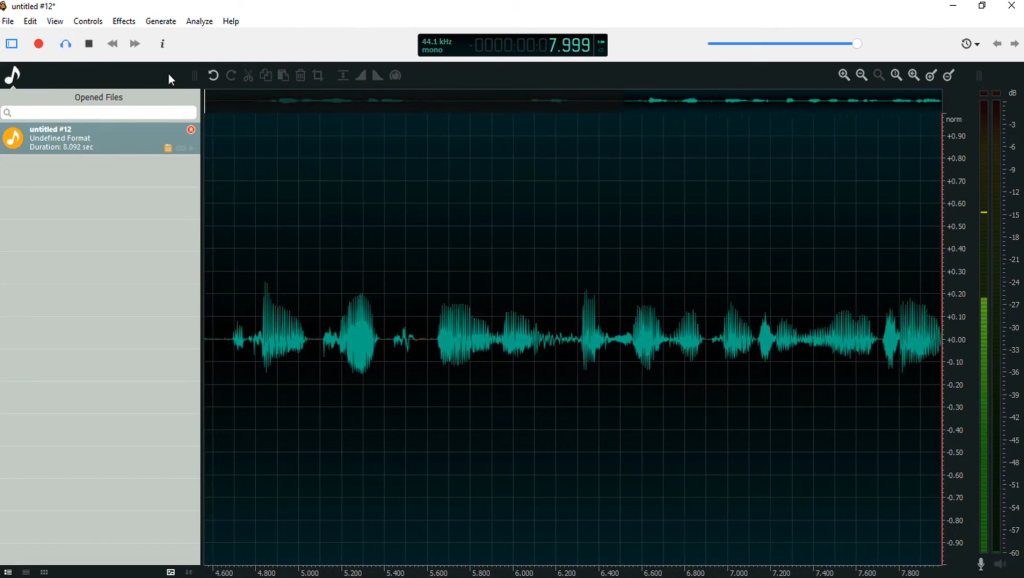Open the Analyze menu
This screenshot has height=578, width=1024.
(199, 21)
